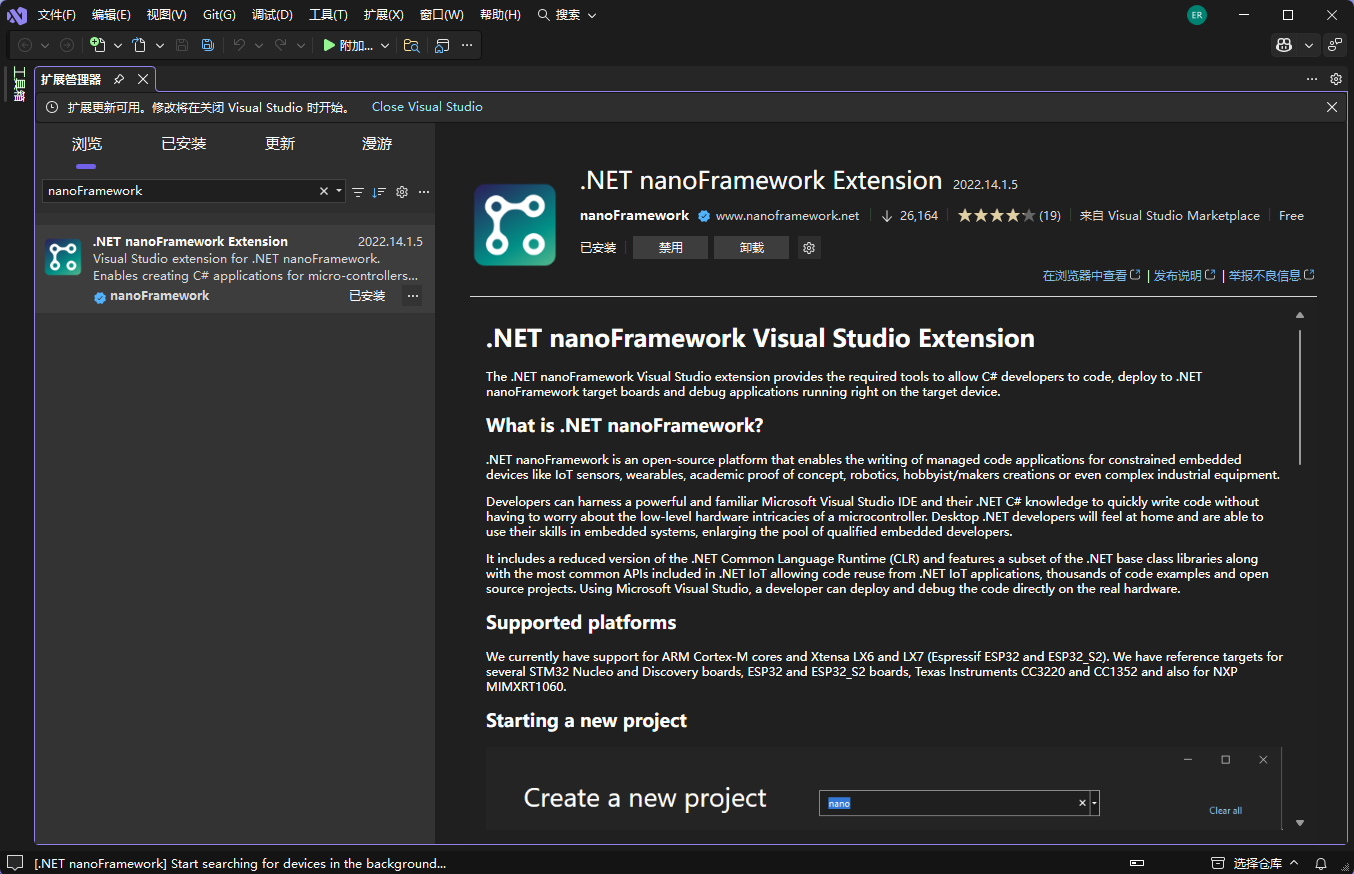Close the 扩展管理器 tab
Screen dimensions: 1354x874
pyautogui.click(x=143, y=79)
